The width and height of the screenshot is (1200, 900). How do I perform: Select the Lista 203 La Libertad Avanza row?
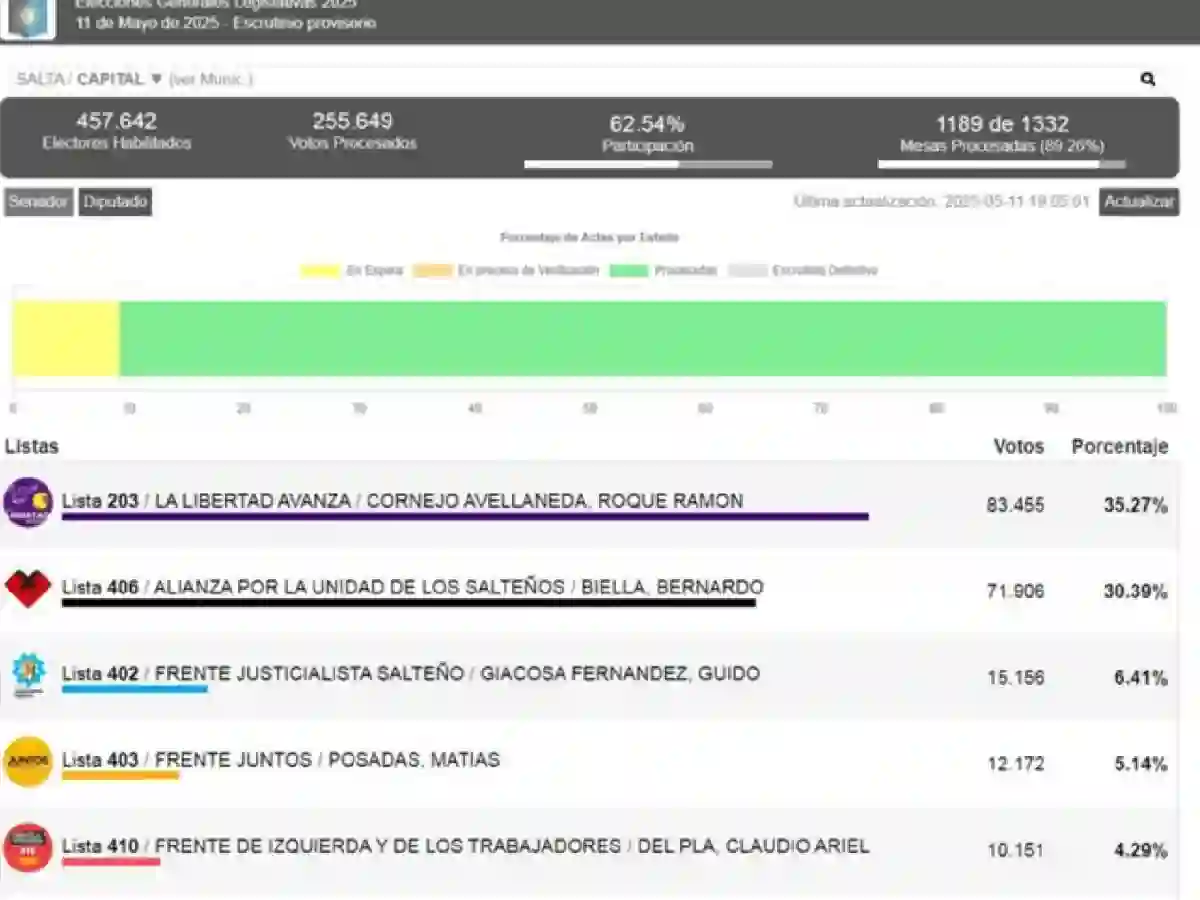(x=590, y=505)
